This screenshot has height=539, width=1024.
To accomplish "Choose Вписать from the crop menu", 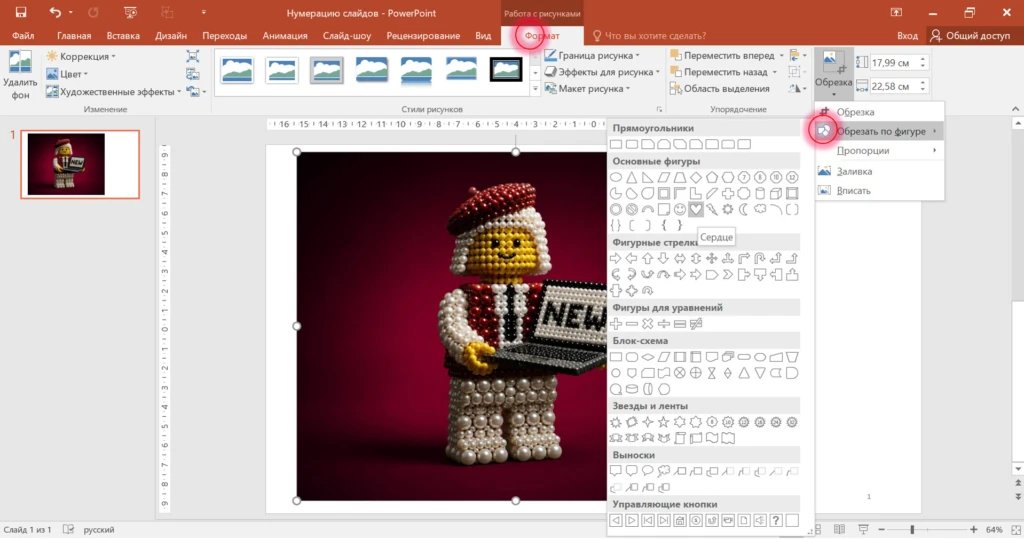I will coord(879,191).
